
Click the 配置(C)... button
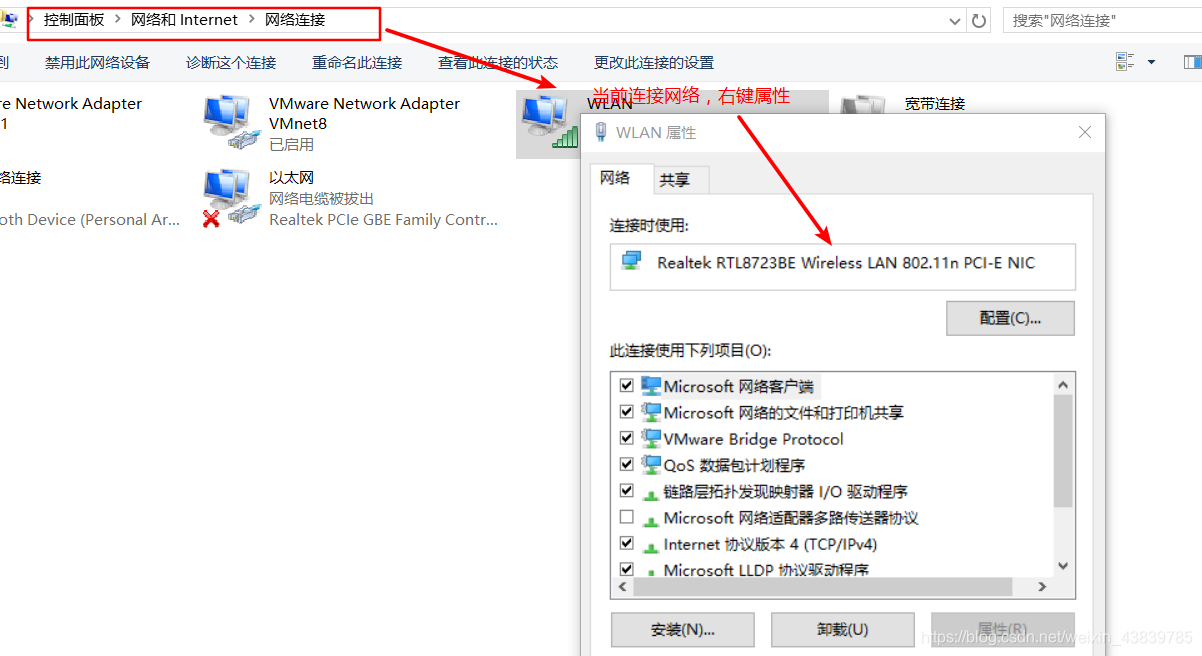[x=1010, y=318]
